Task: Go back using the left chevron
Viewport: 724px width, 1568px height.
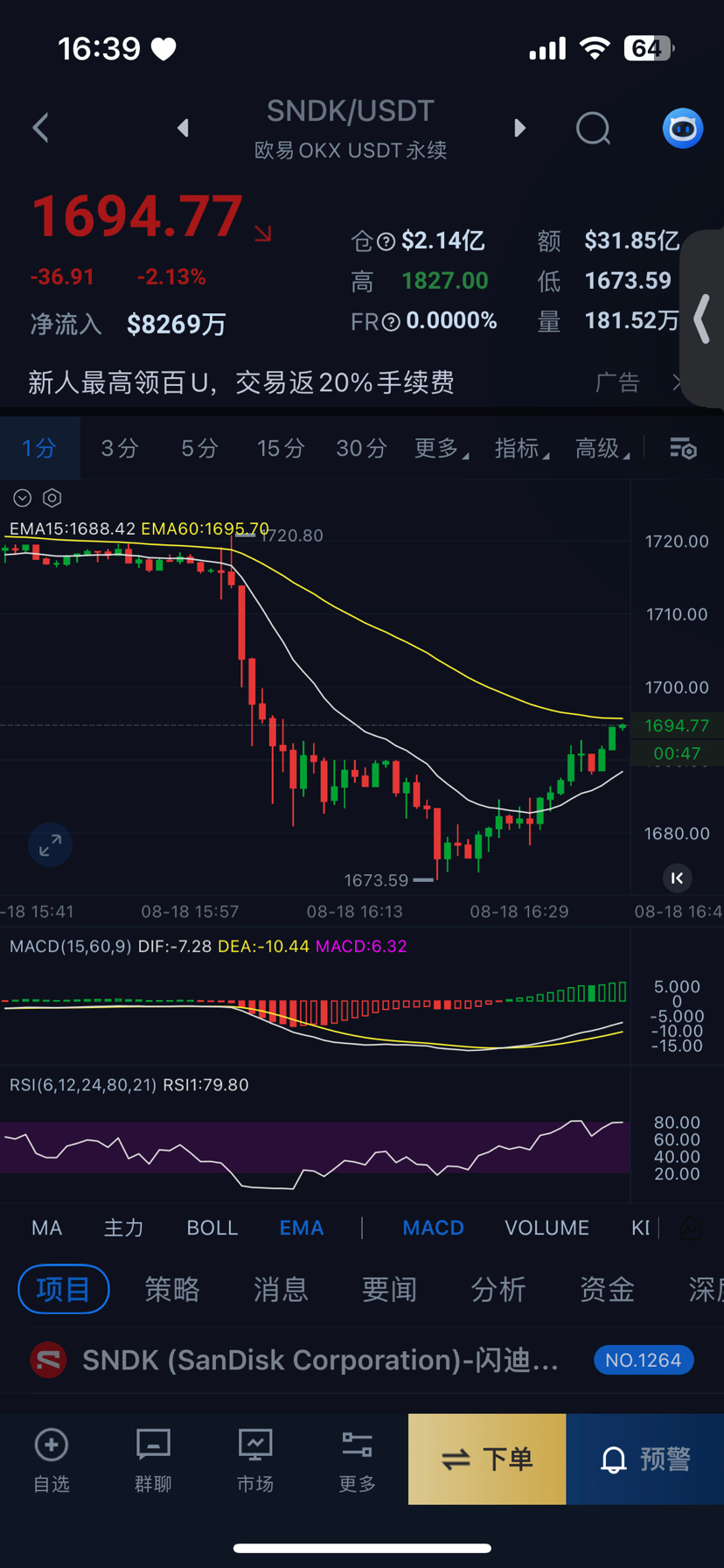Action: [40, 128]
